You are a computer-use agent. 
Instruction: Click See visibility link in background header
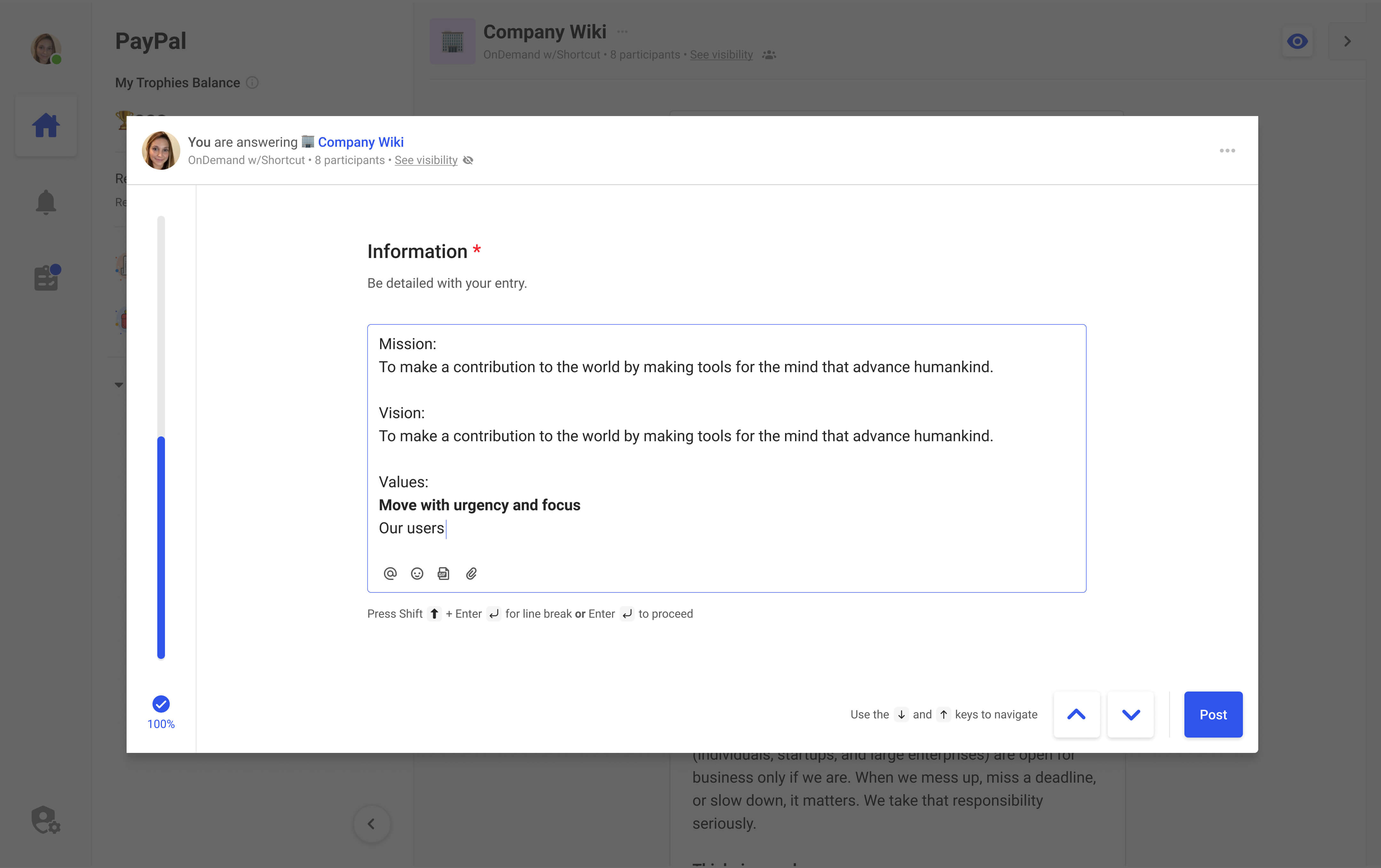[x=722, y=54]
